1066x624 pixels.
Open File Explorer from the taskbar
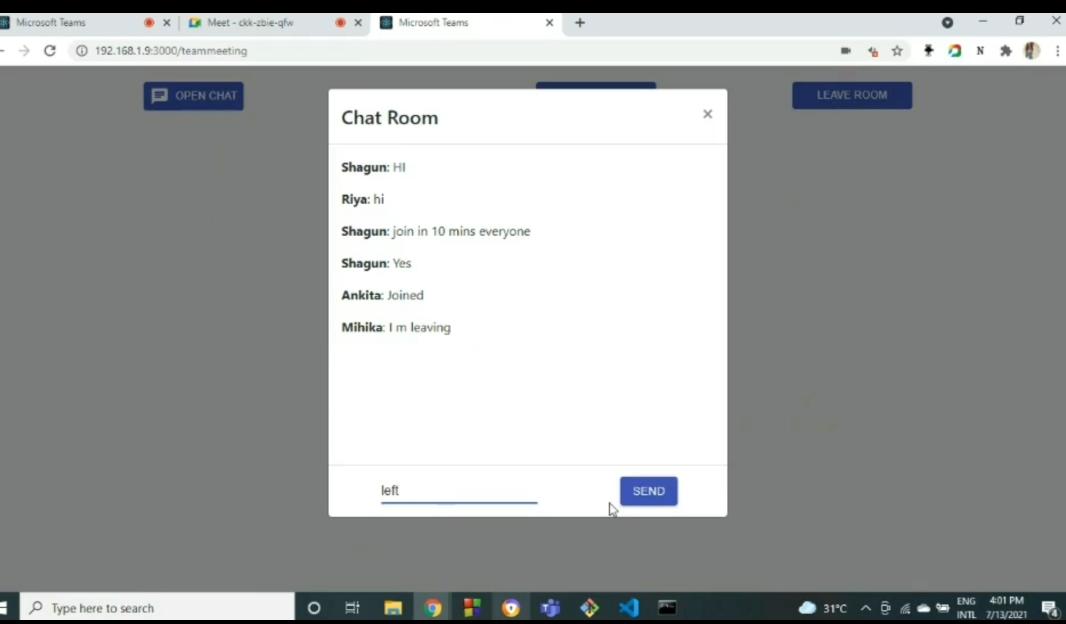point(393,607)
